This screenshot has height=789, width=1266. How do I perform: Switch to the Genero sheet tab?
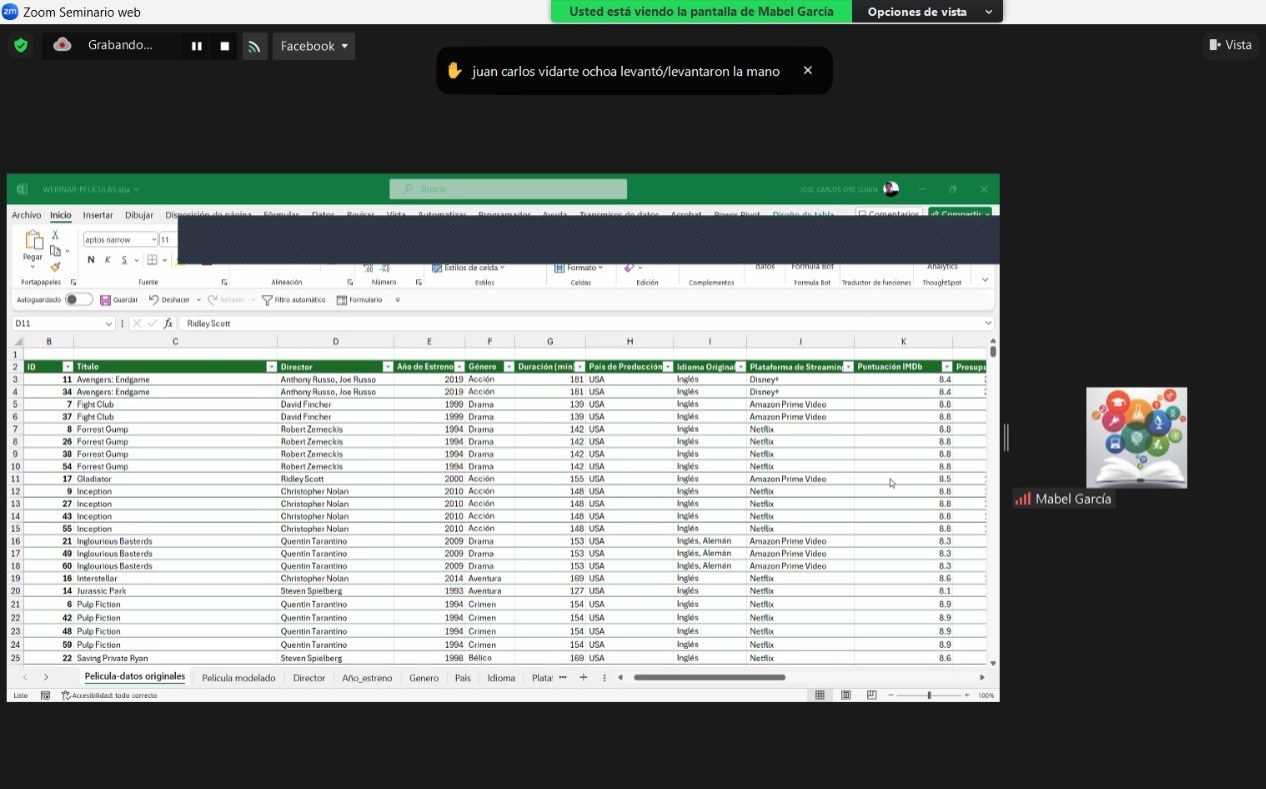(424, 678)
